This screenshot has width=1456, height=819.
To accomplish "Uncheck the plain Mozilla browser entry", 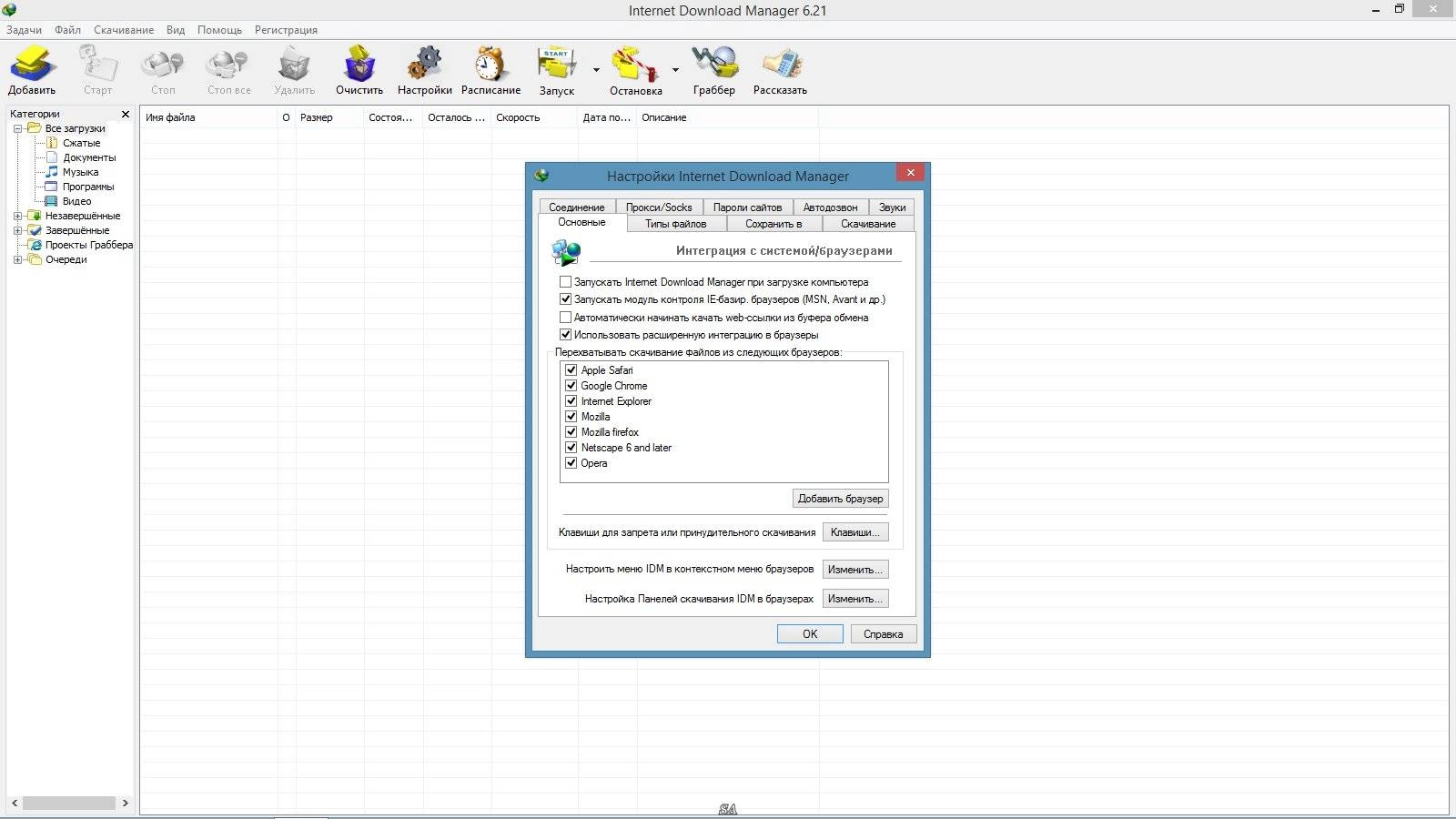I will [x=571, y=417].
